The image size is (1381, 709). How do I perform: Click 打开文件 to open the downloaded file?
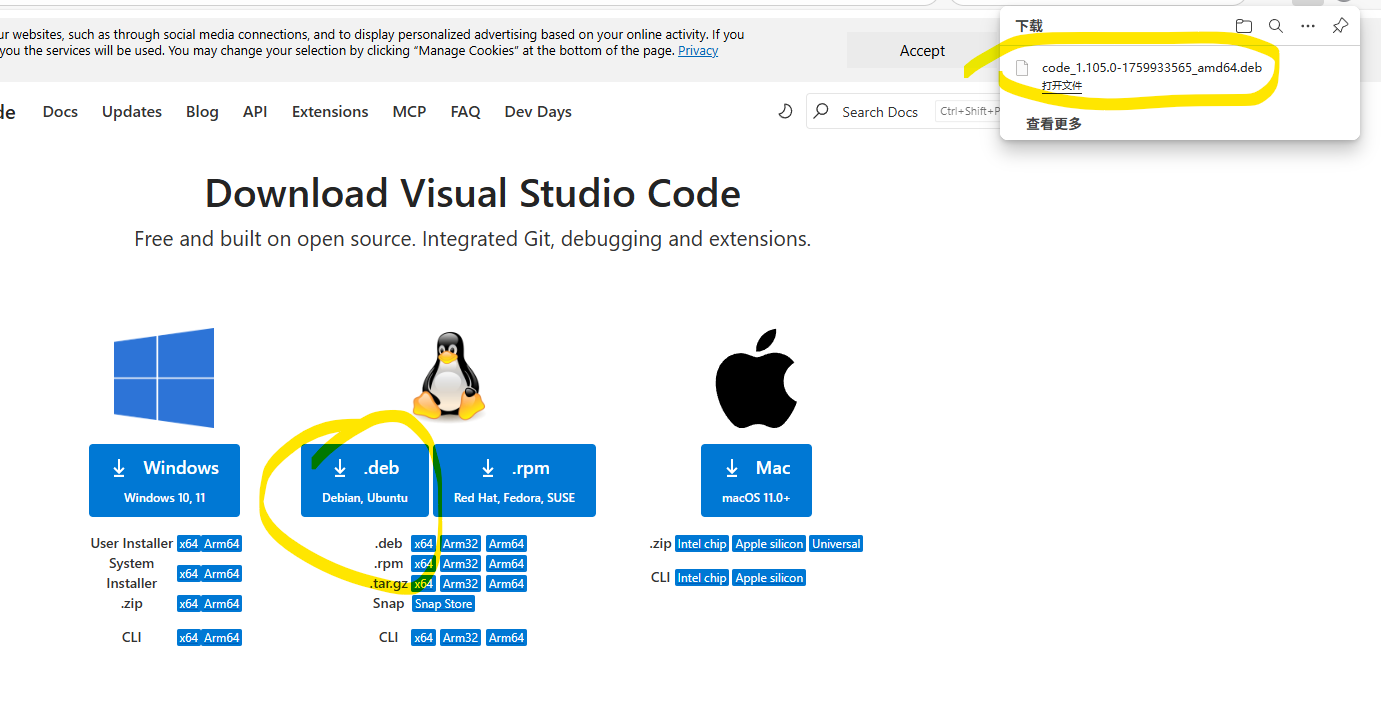(1062, 86)
